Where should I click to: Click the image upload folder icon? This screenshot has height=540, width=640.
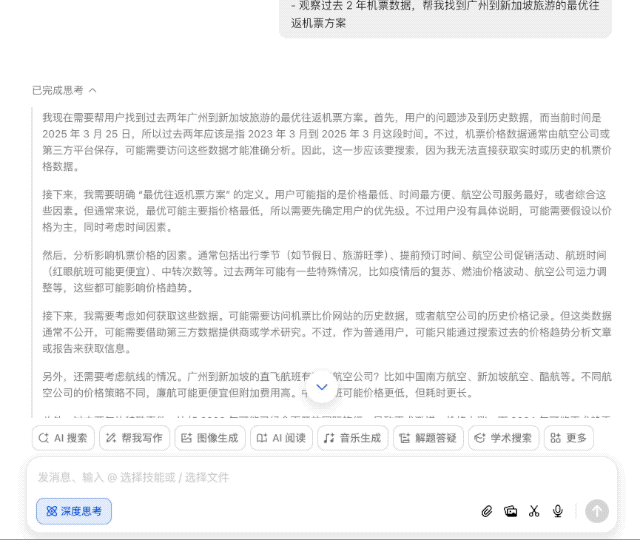tap(510, 511)
